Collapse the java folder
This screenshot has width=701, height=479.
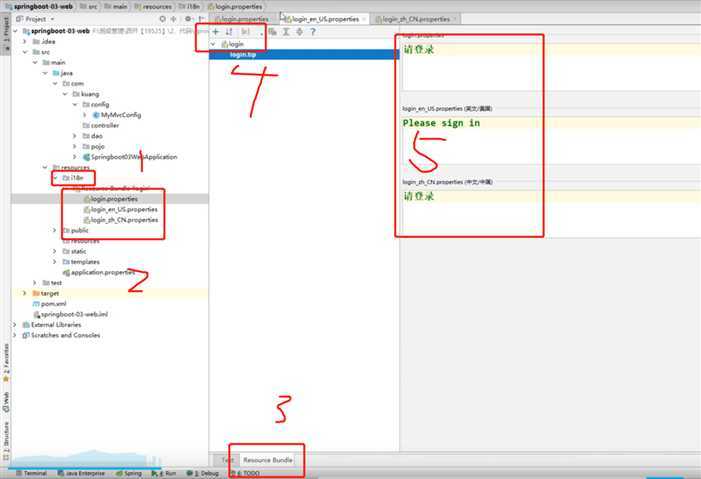point(45,73)
